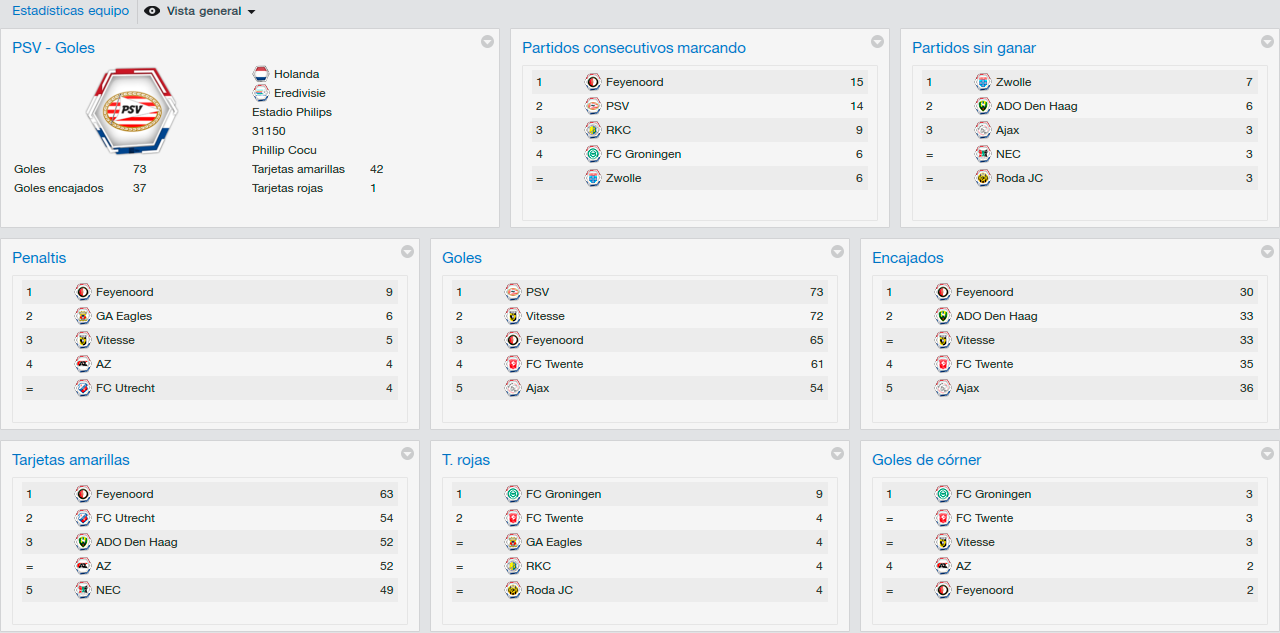Click the eye icon beside Vista general
This screenshot has height=633, width=1280.
pyautogui.click(x=152, y=11)
